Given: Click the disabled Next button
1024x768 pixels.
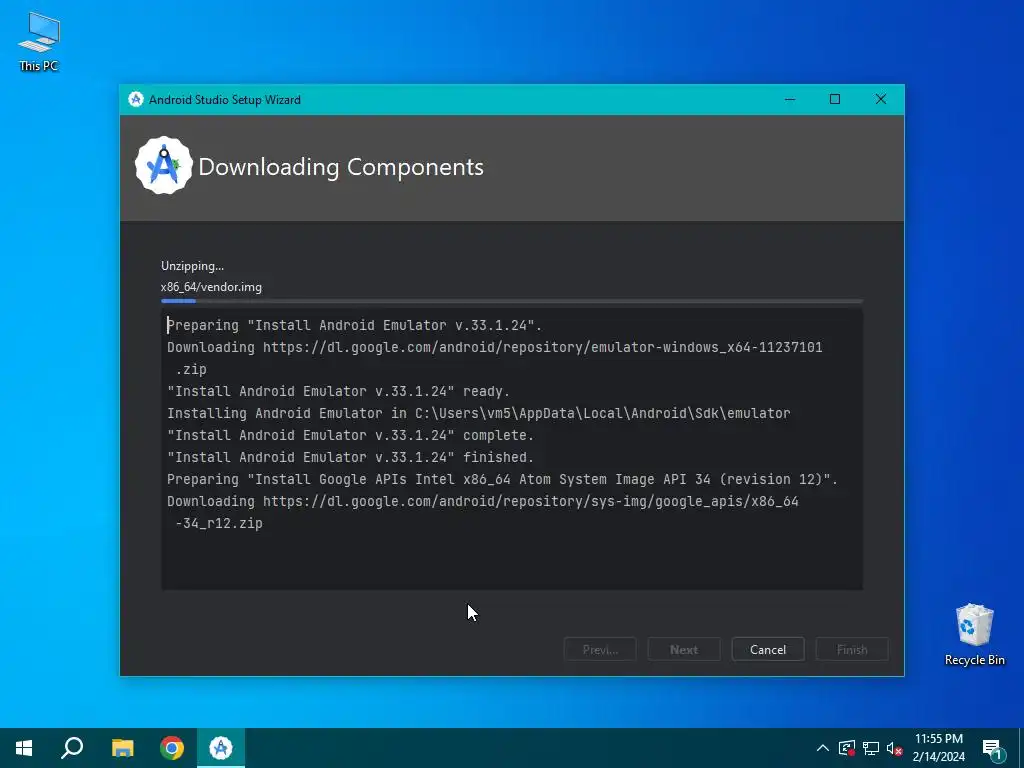Looking at the screenshot, I should pos(684,649).
